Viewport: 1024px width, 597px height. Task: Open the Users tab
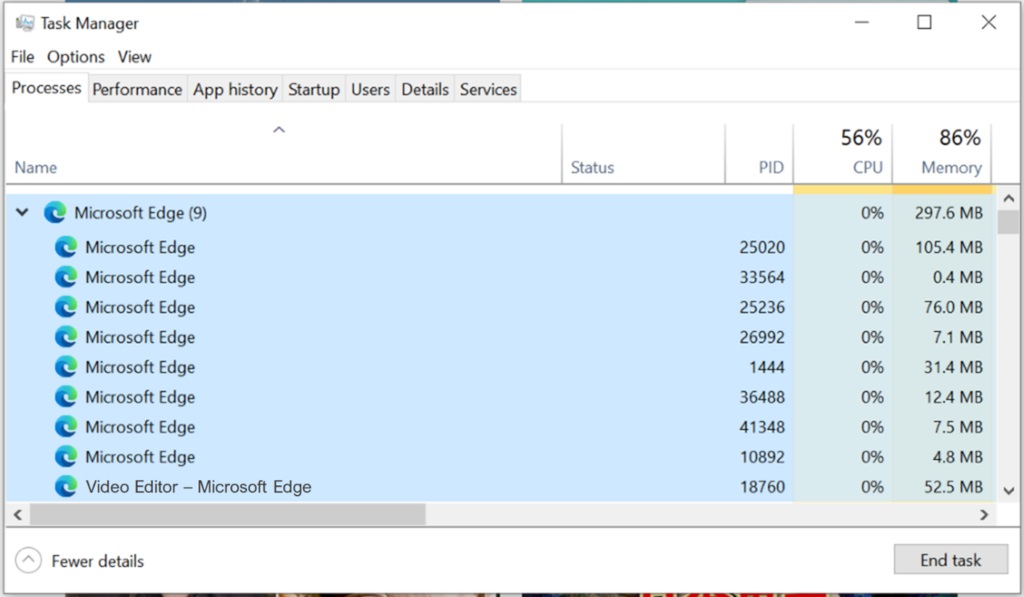tap(370, 89)
